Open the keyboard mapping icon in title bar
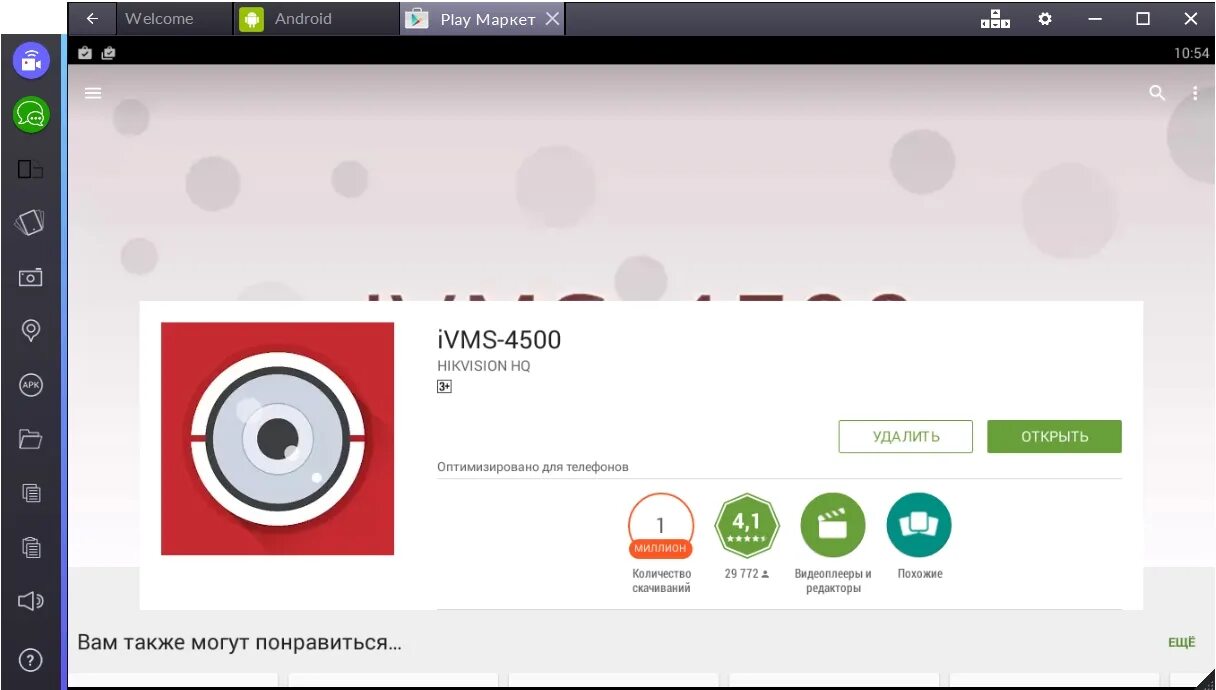This screenshot has width=1216, height=690. coord(995,18)
